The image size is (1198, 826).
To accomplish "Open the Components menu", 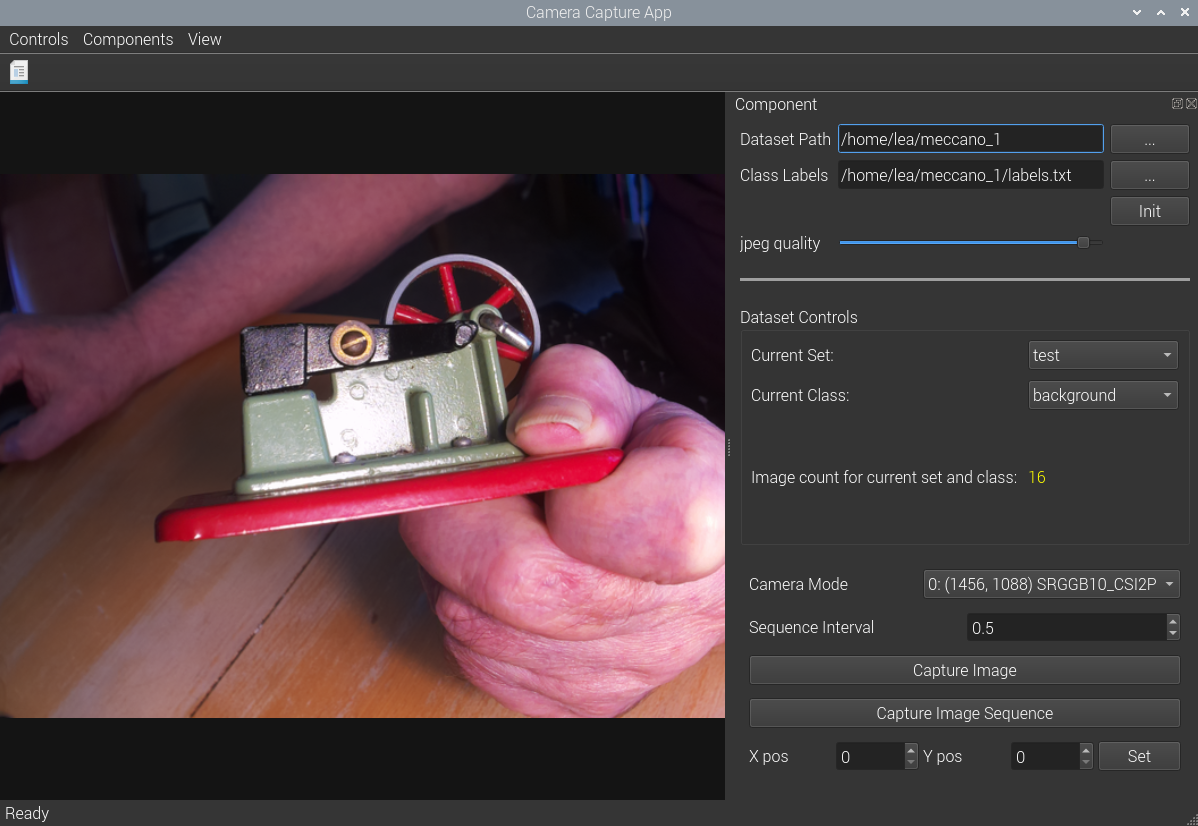I will point(128,39).
